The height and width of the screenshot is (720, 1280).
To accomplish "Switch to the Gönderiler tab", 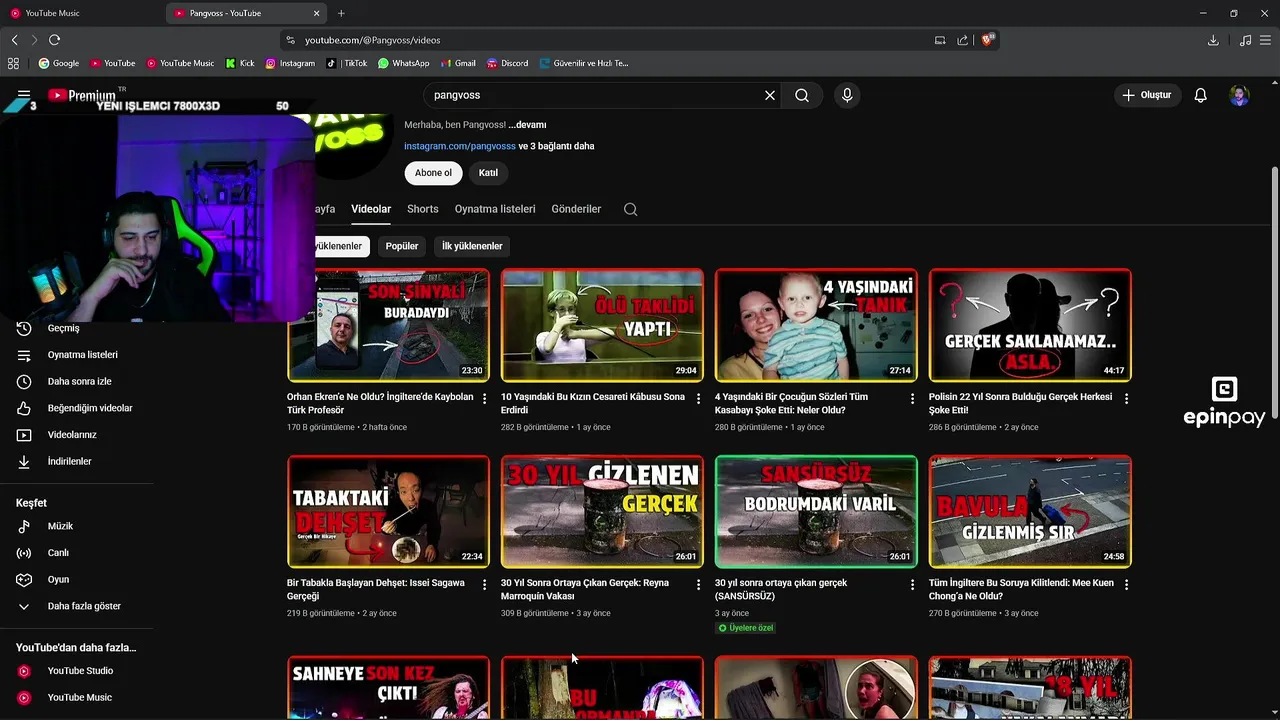I will point(576,209).
